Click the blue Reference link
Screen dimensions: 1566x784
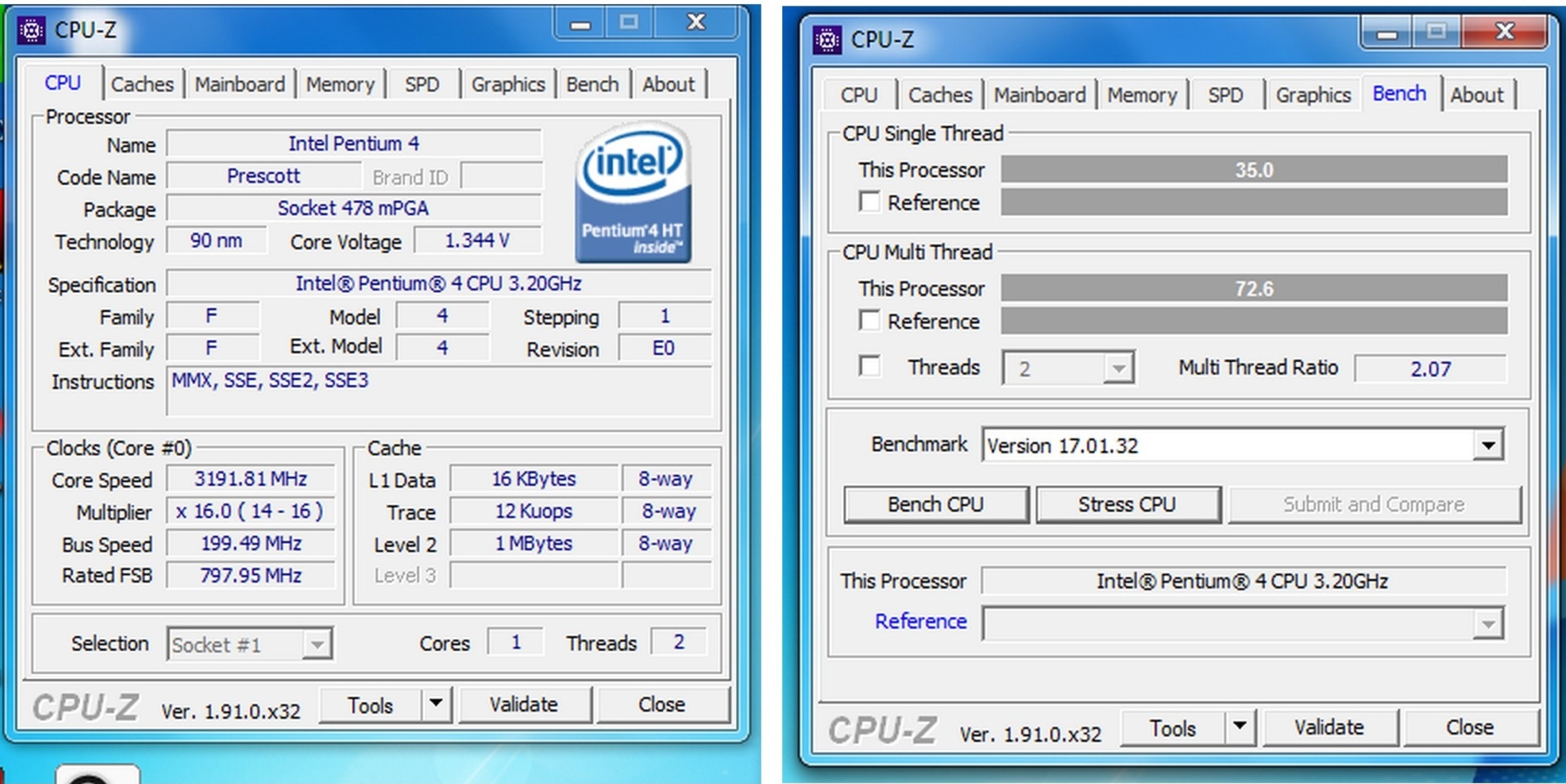pos(920,621)
